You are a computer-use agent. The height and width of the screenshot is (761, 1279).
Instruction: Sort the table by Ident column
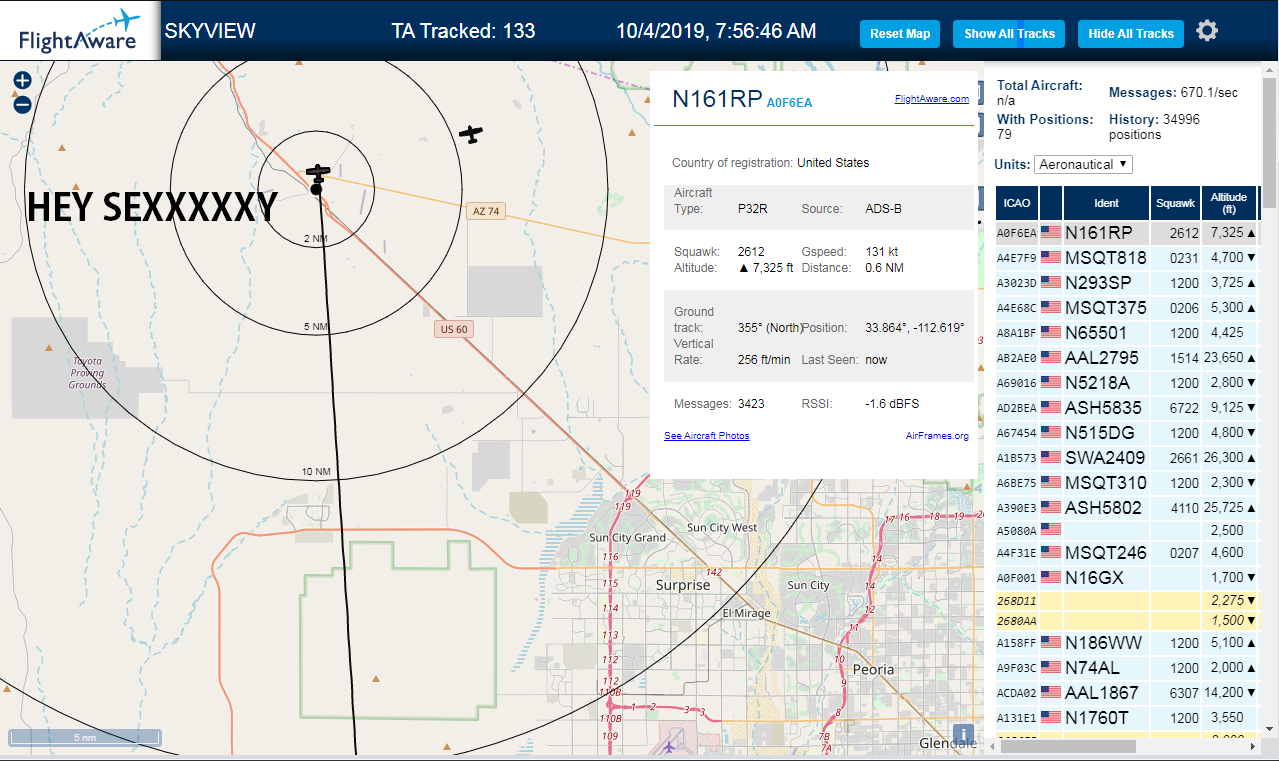pos(1106,203)
